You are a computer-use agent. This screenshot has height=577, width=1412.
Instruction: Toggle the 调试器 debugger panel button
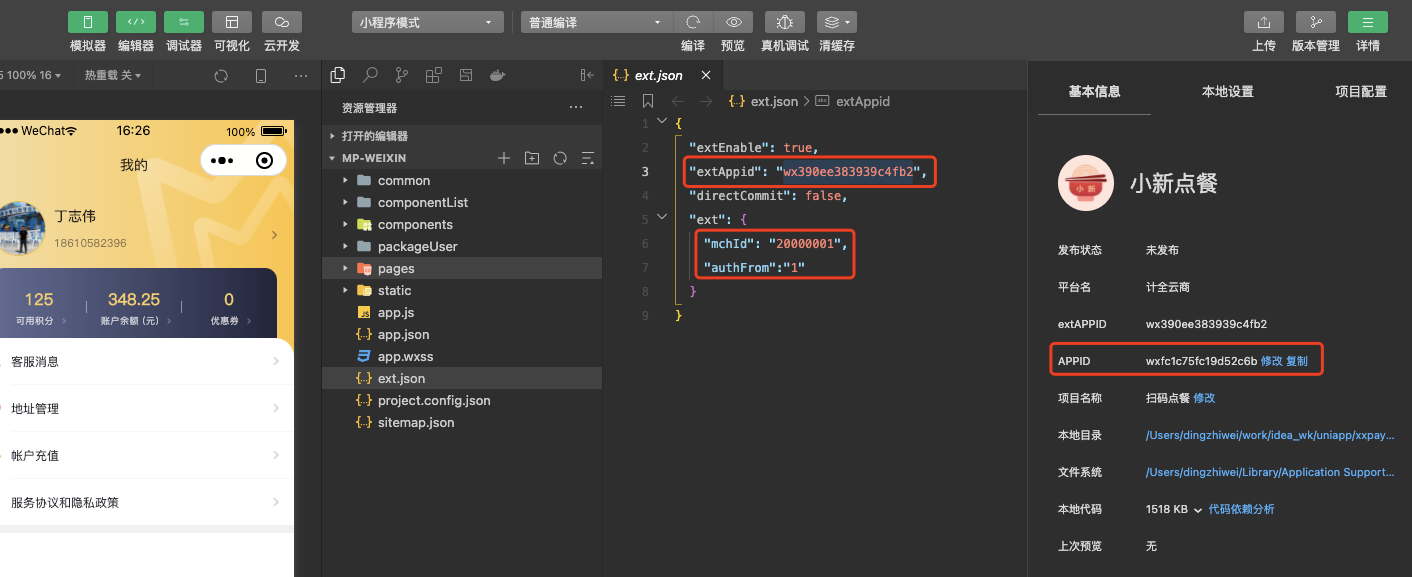click(x=184, y=22)
